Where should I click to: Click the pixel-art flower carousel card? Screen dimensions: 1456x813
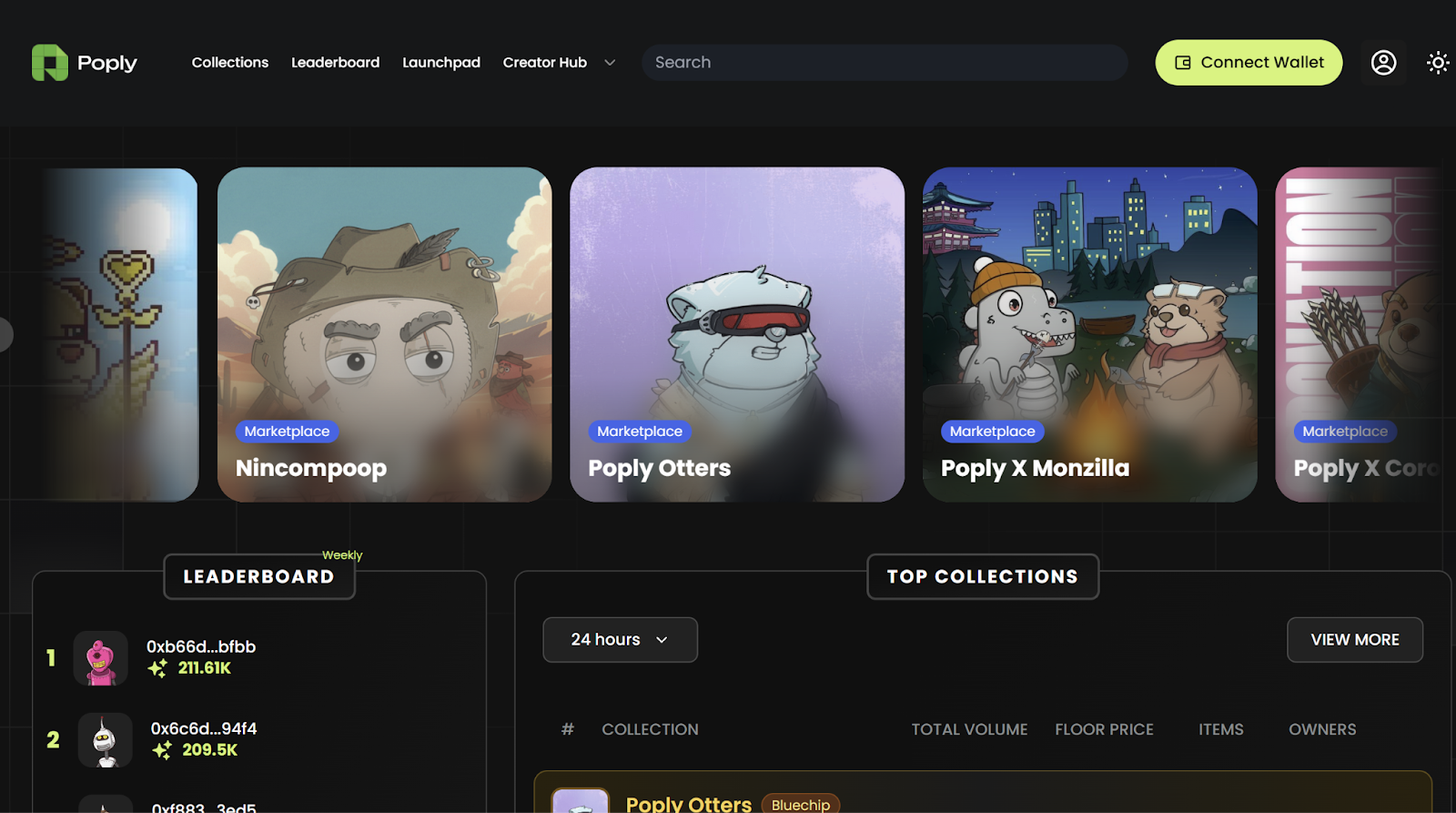pos(118,334)
